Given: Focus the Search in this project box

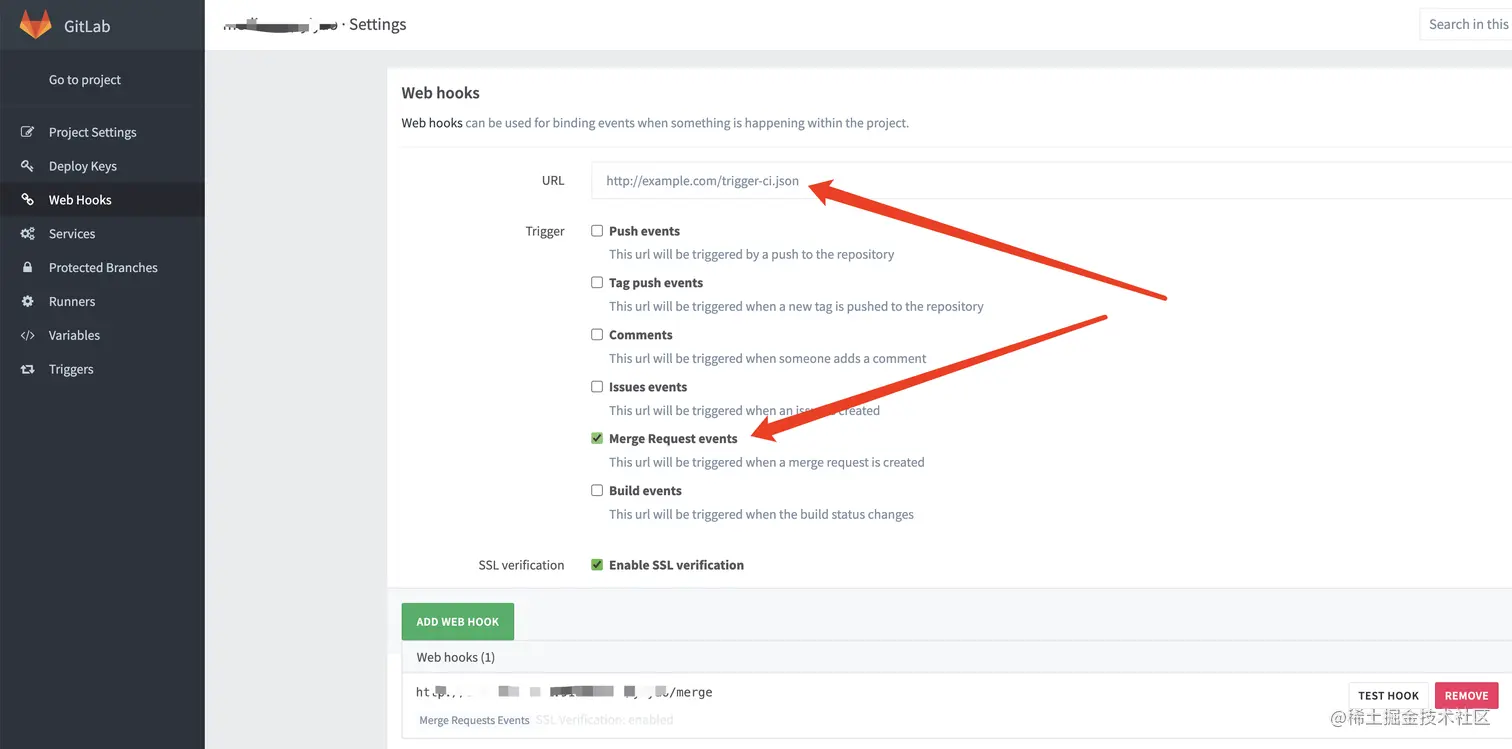Looking at the screenshot, I should pyautogui.click(x=1466, y=24).
